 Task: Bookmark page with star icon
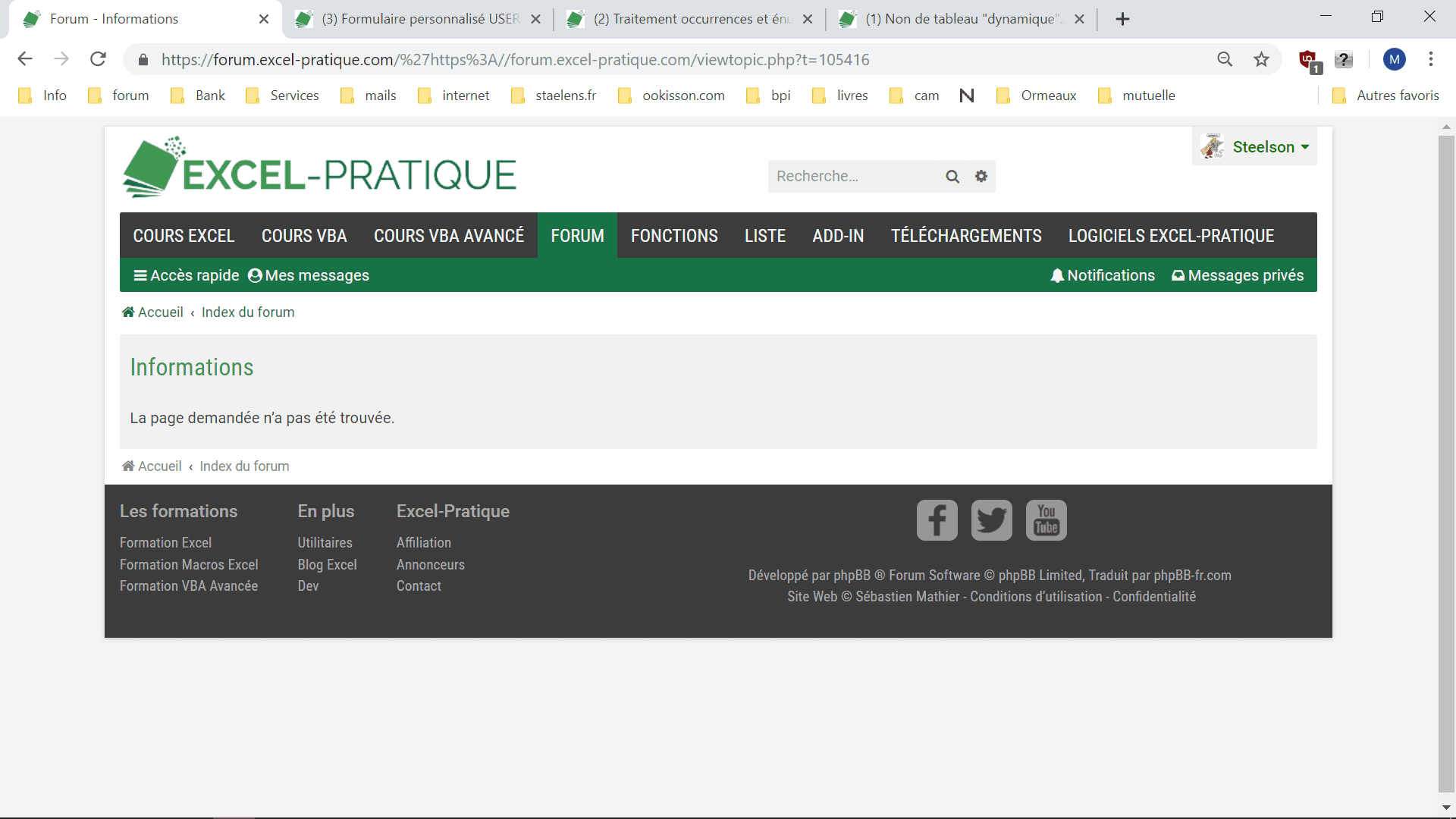1261,59
